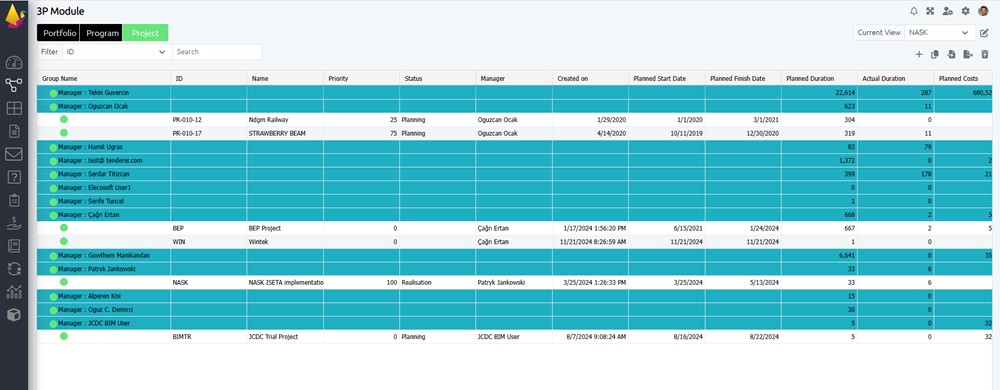Click the question mark help sidebar icon
Screen dimensions: 1000x390
coord(14,177)
